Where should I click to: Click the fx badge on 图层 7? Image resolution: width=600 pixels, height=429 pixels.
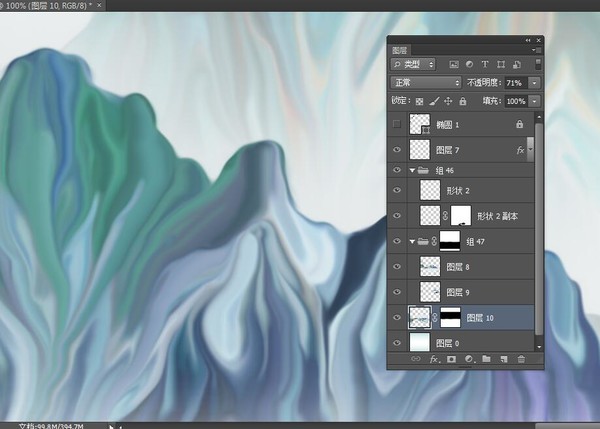click(x=520, y=150)
